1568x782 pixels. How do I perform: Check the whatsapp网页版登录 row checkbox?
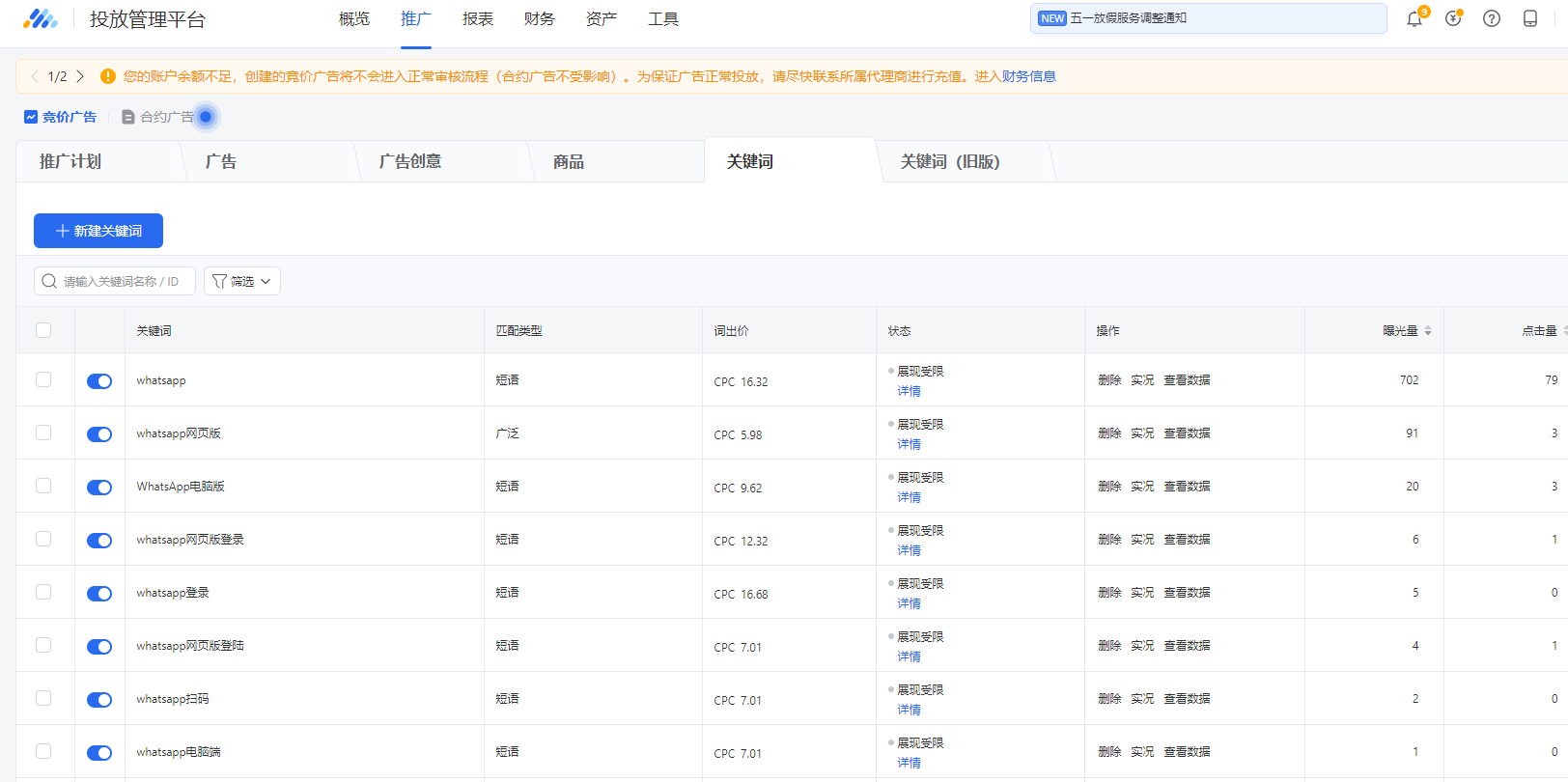coord(43,539)
